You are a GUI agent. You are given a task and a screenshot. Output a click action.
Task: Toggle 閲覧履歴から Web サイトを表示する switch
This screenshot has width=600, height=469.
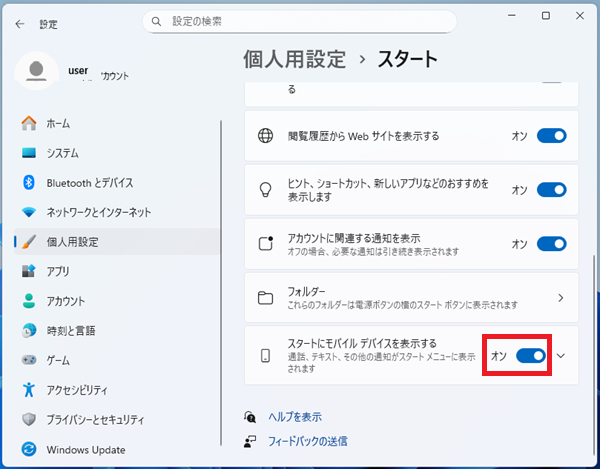point(551,136)
